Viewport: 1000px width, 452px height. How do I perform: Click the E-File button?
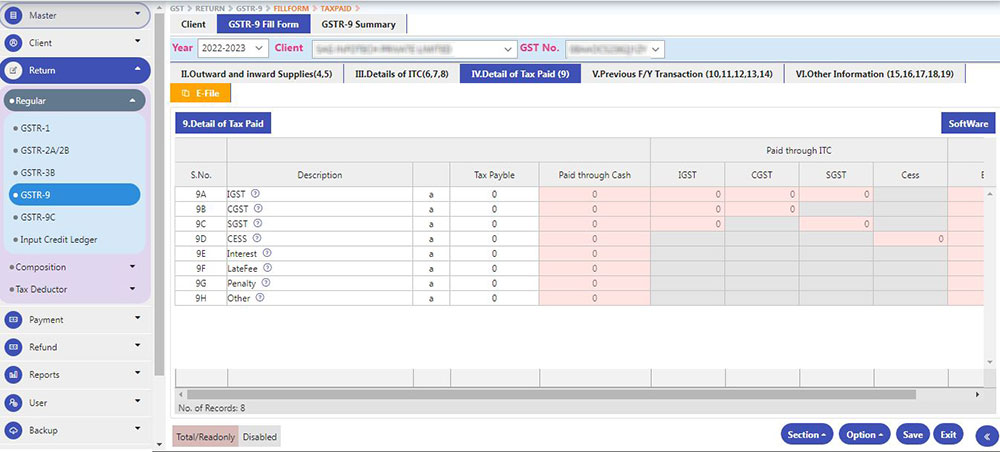[x=201, y=93]
